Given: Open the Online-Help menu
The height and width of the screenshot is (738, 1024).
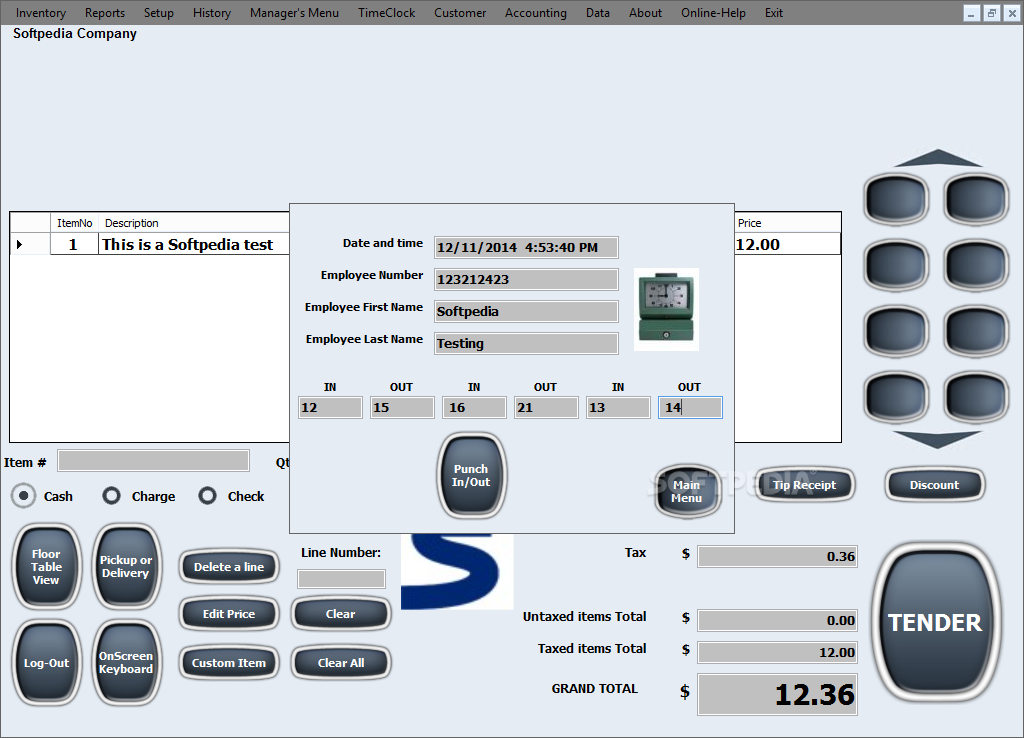Looking at the screenshot, I should [x=713, y=12].
